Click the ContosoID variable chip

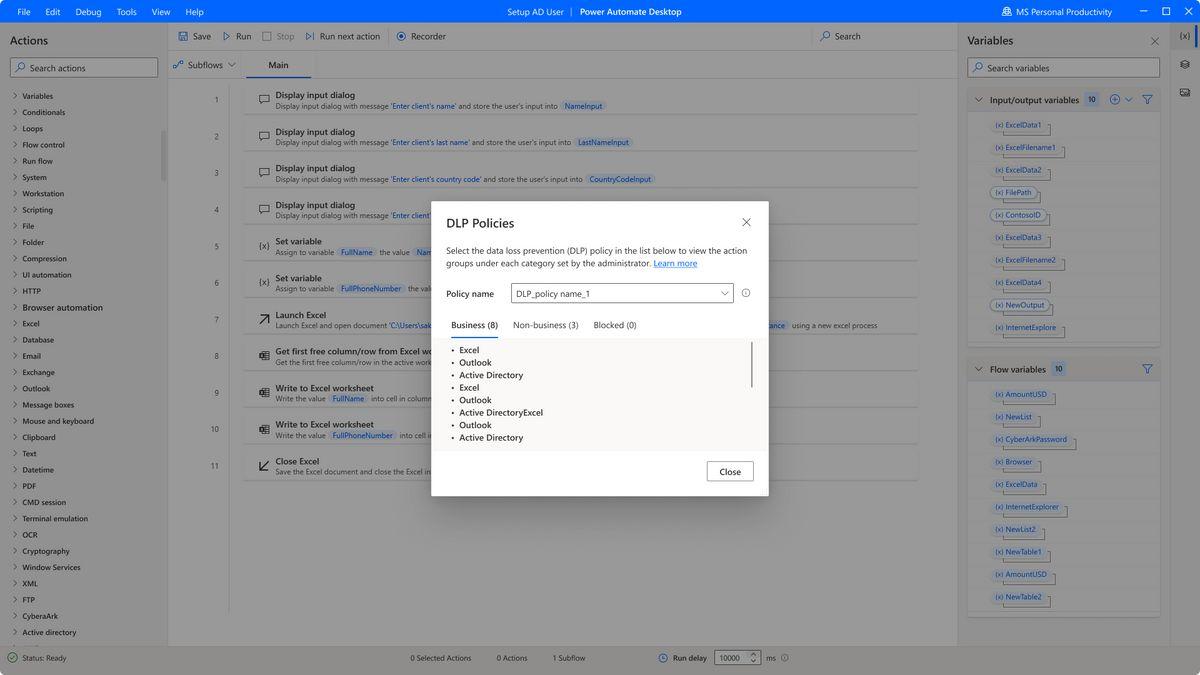click(1017, 215)
